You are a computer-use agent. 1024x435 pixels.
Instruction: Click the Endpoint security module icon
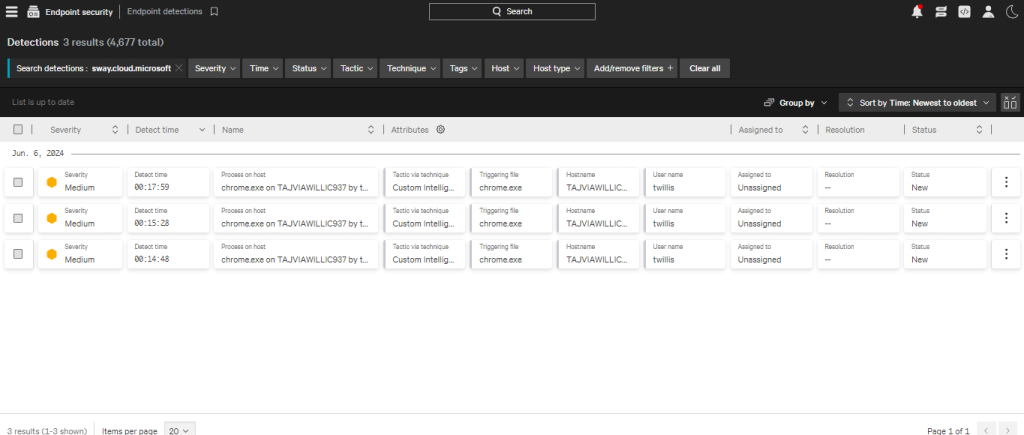coord(33,12)
